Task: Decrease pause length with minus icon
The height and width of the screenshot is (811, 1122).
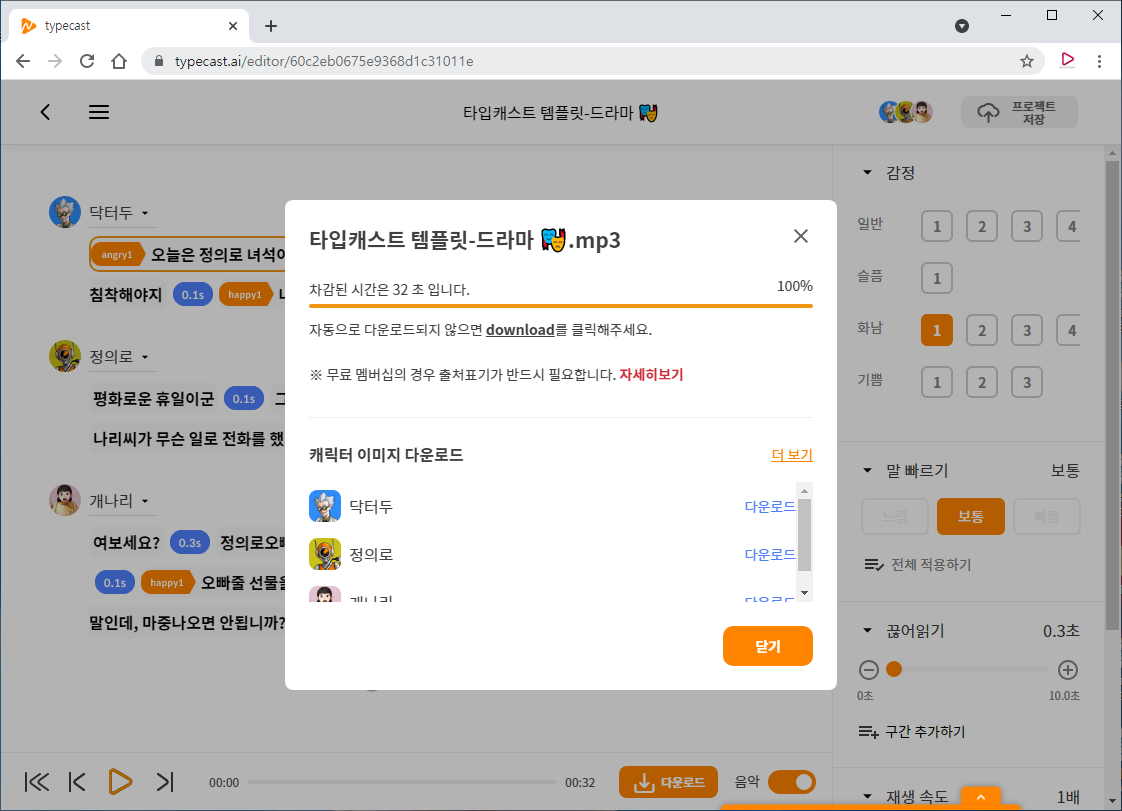Action: point(869,670)
